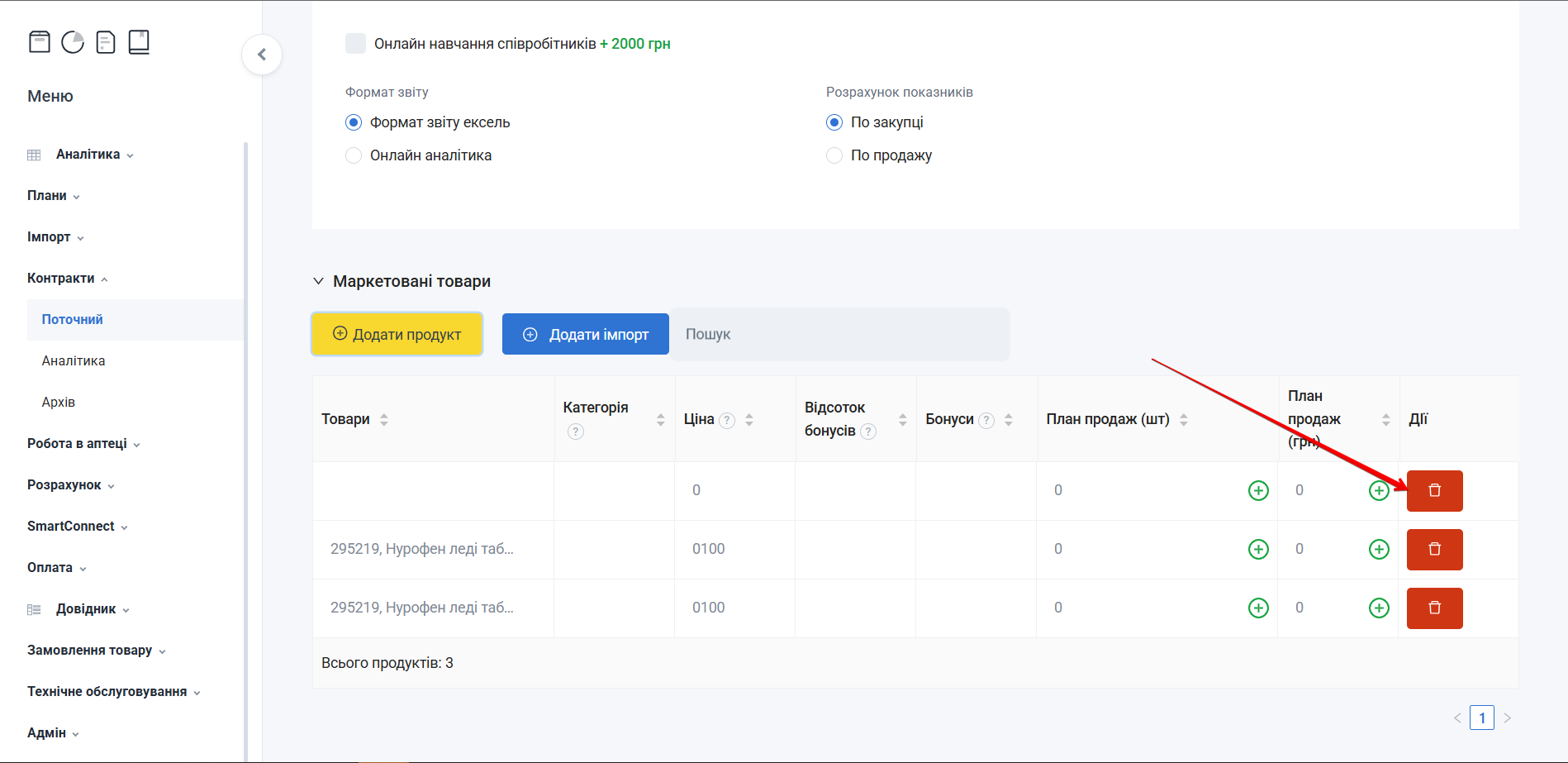Click green plus in last row's sales plan (шт)
The height and width of the screenshot is (763, 1568).
pyautogui.click(x=1258, y=608)
